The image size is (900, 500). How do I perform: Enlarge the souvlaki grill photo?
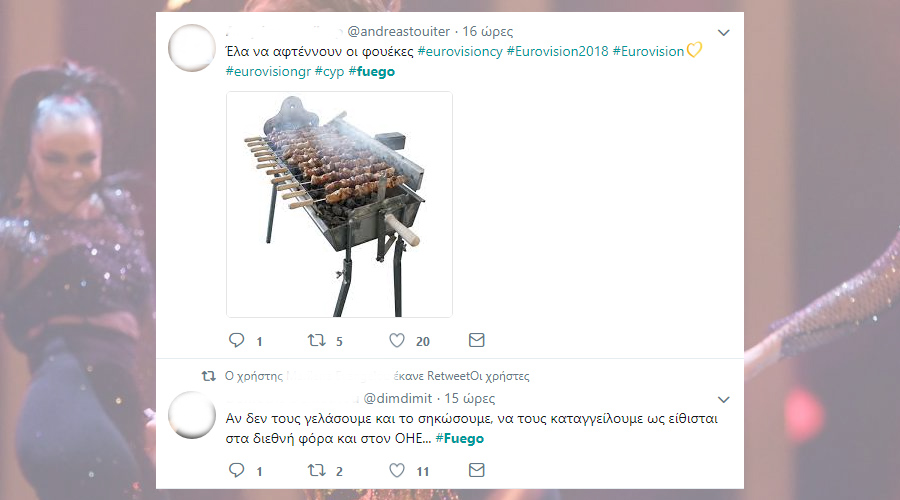pos(339,204)
